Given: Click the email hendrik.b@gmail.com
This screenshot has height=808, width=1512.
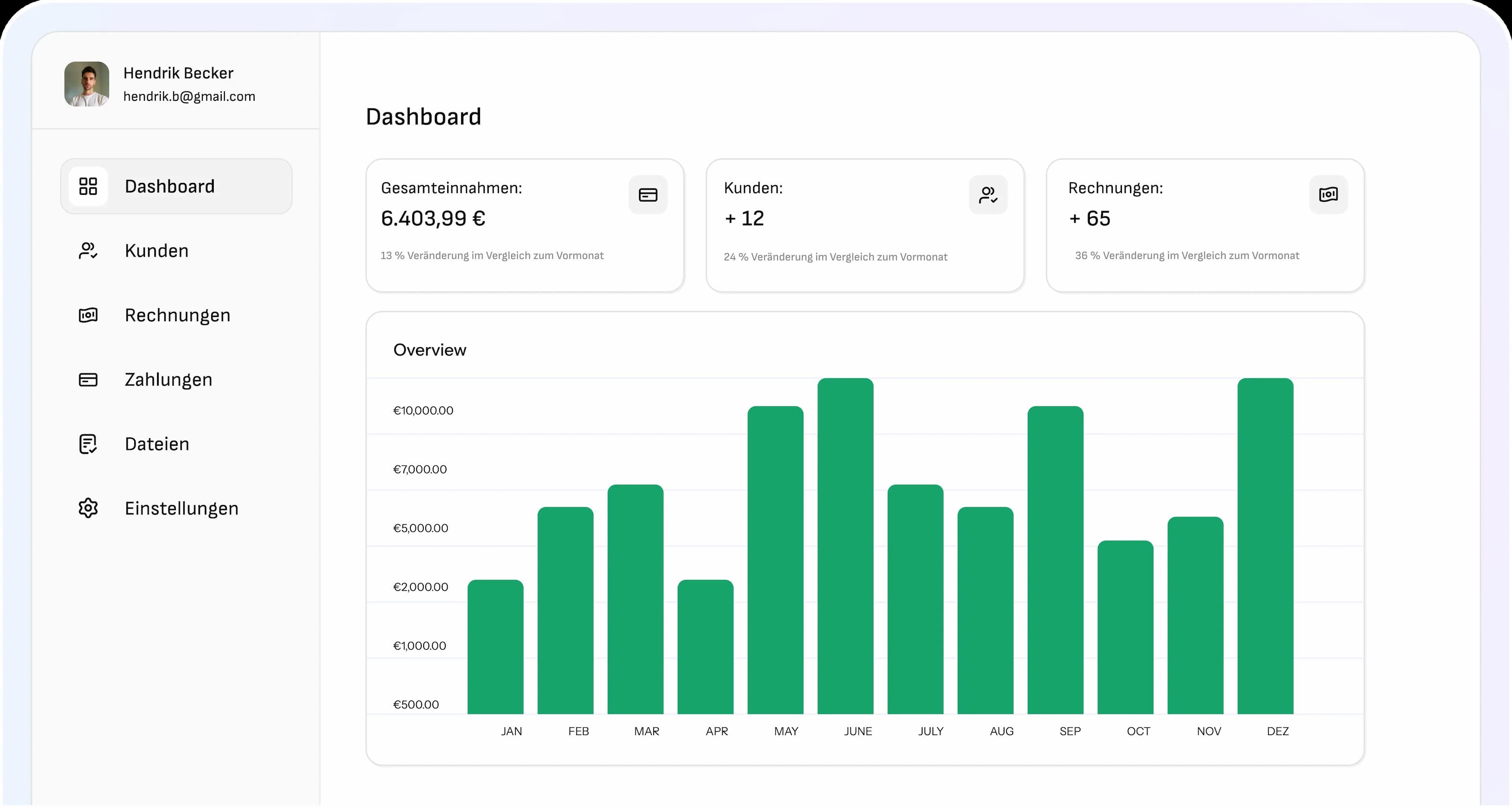Looking at the screenshot, I should point(189,96).
